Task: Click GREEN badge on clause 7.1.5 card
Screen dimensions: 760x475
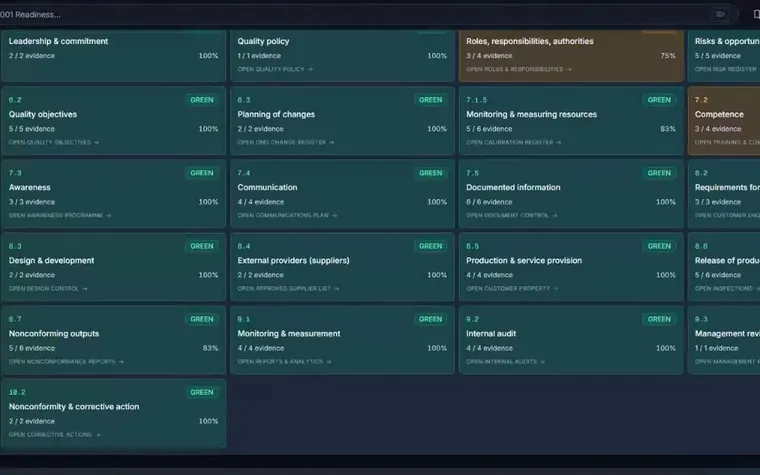Action: tap(659, 100)
